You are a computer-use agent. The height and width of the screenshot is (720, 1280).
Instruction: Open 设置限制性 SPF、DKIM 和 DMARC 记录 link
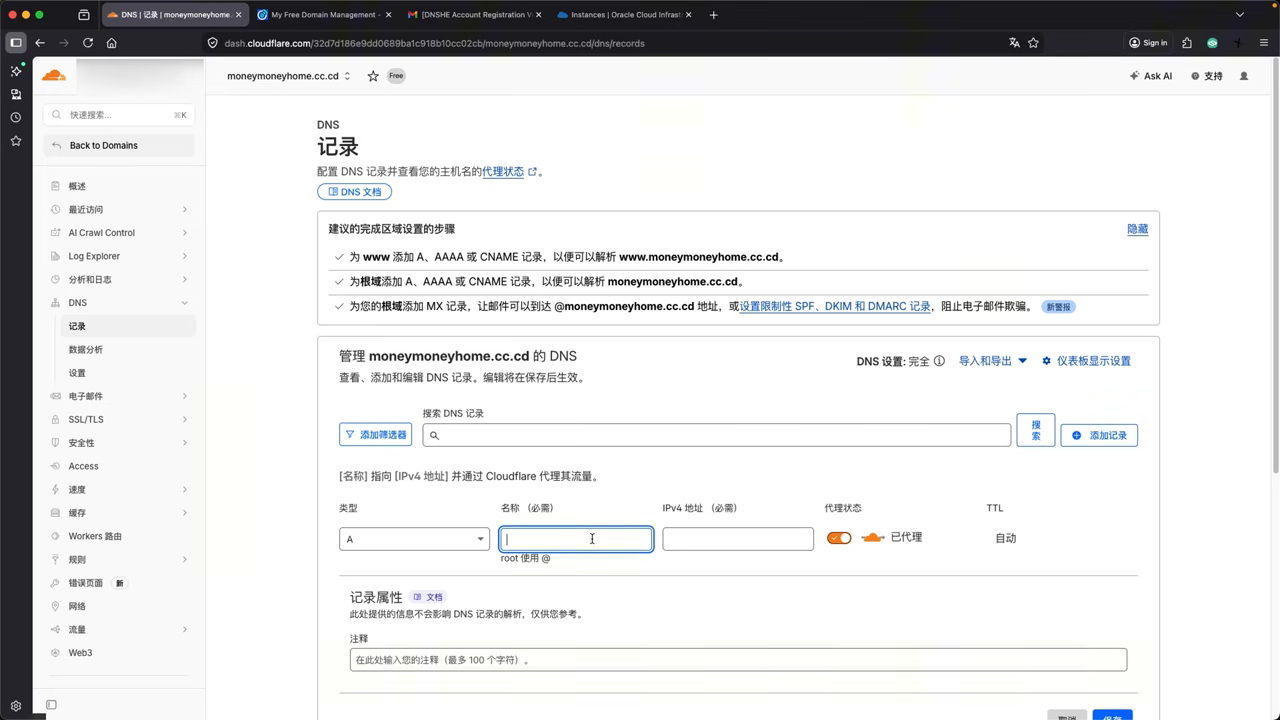tap(835, 307)
